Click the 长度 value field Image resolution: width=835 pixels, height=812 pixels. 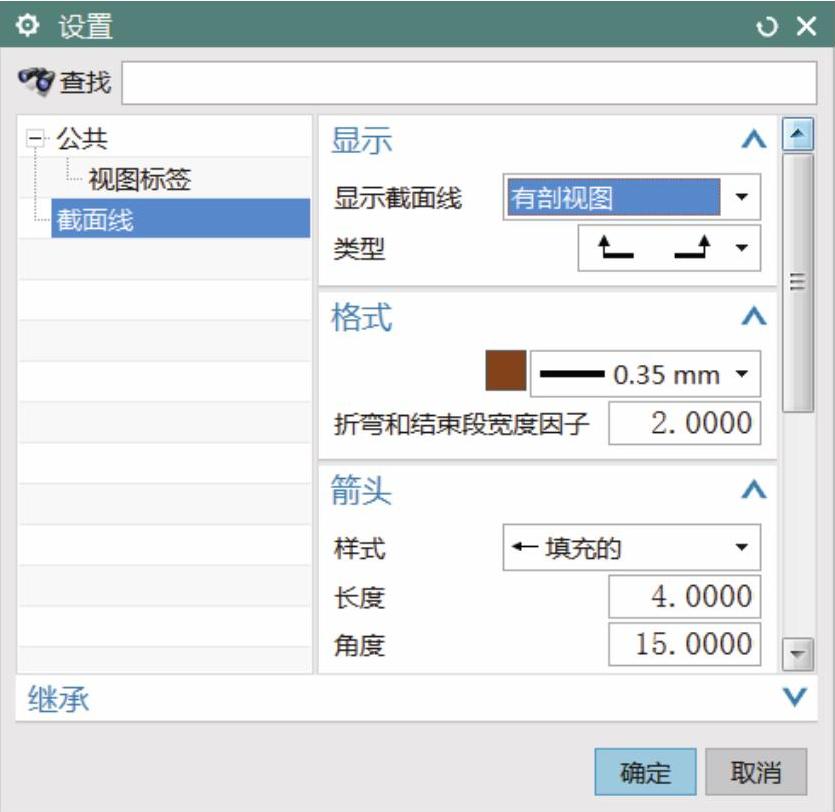pyautogui.click(x=684, y=597)
